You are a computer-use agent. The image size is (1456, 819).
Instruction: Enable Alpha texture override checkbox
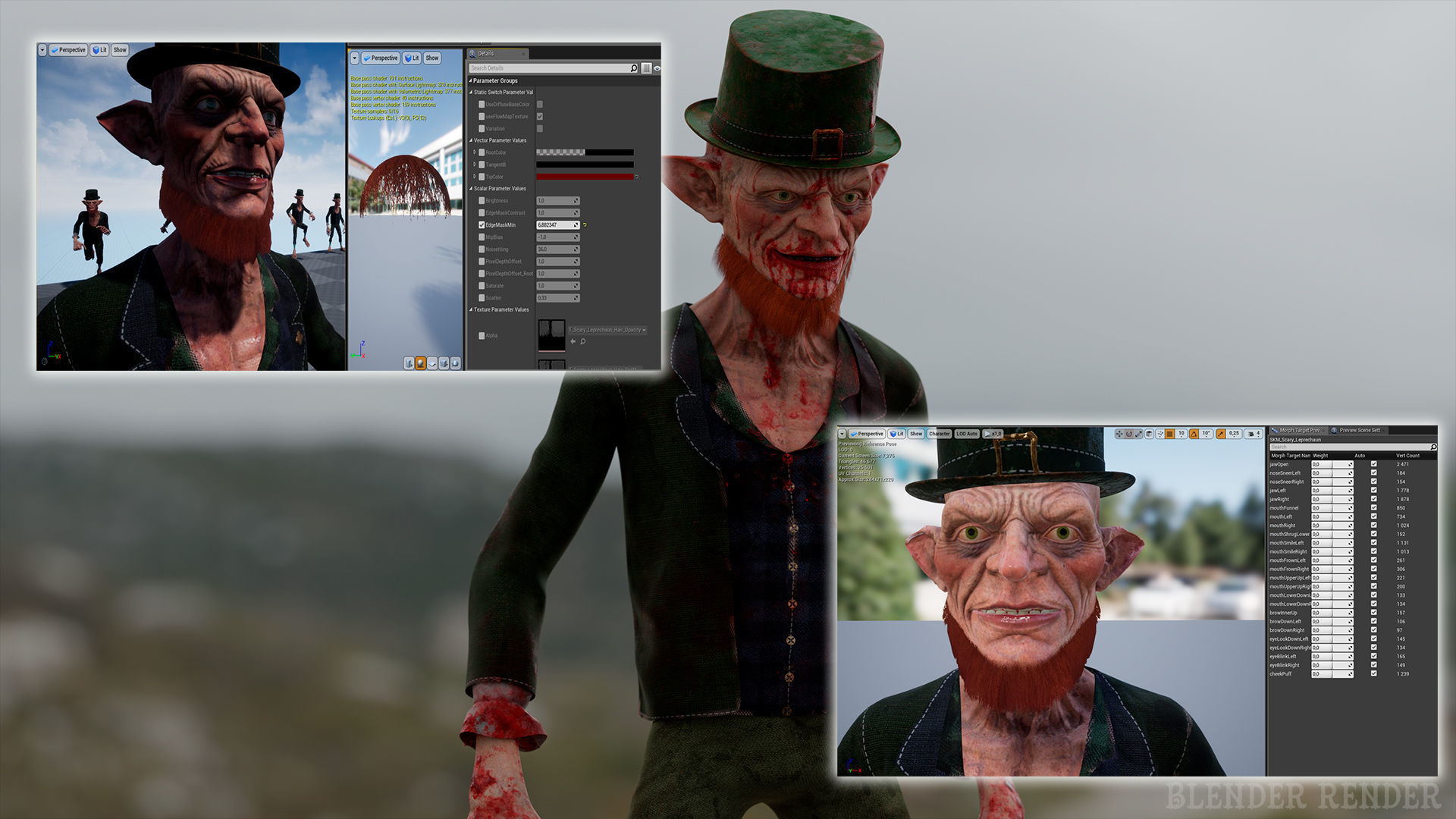point(482,335)
